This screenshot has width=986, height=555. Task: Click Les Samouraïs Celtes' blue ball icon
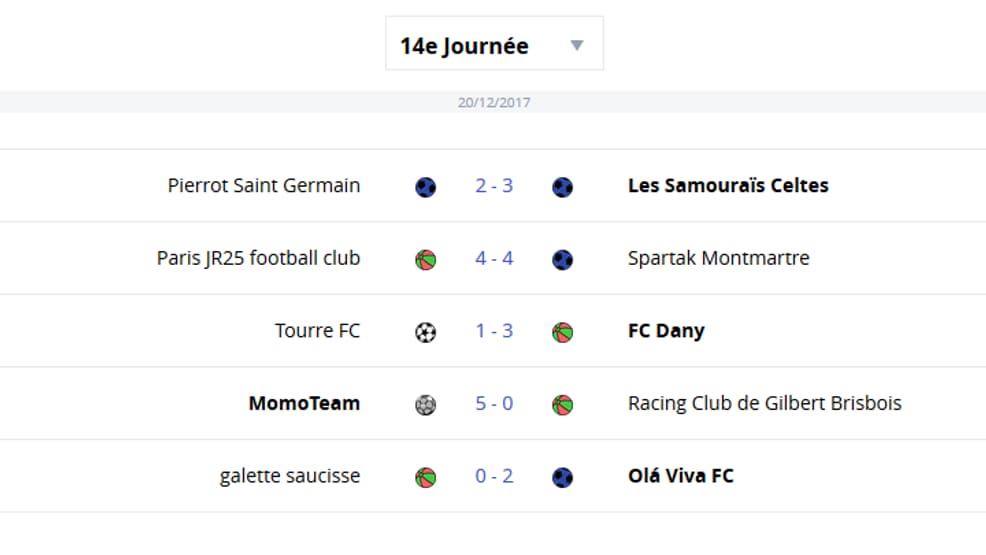562,187
